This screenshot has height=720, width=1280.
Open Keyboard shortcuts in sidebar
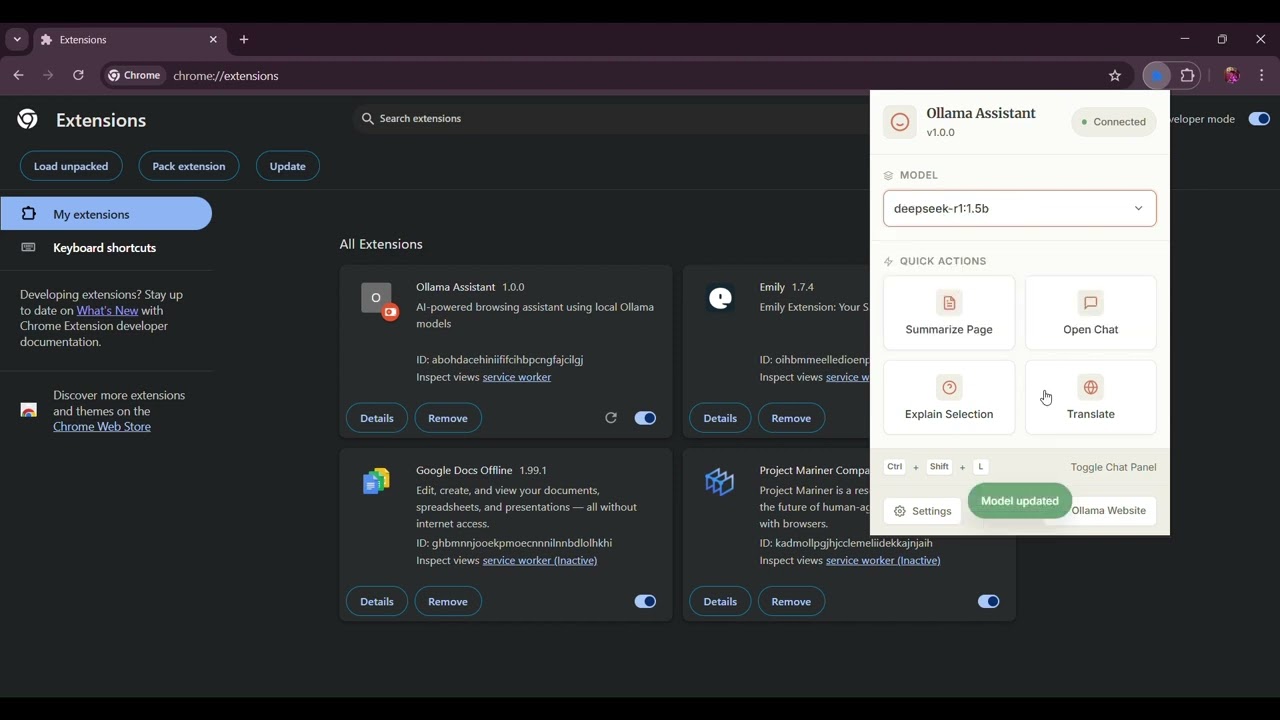click(x=106, y=248)
